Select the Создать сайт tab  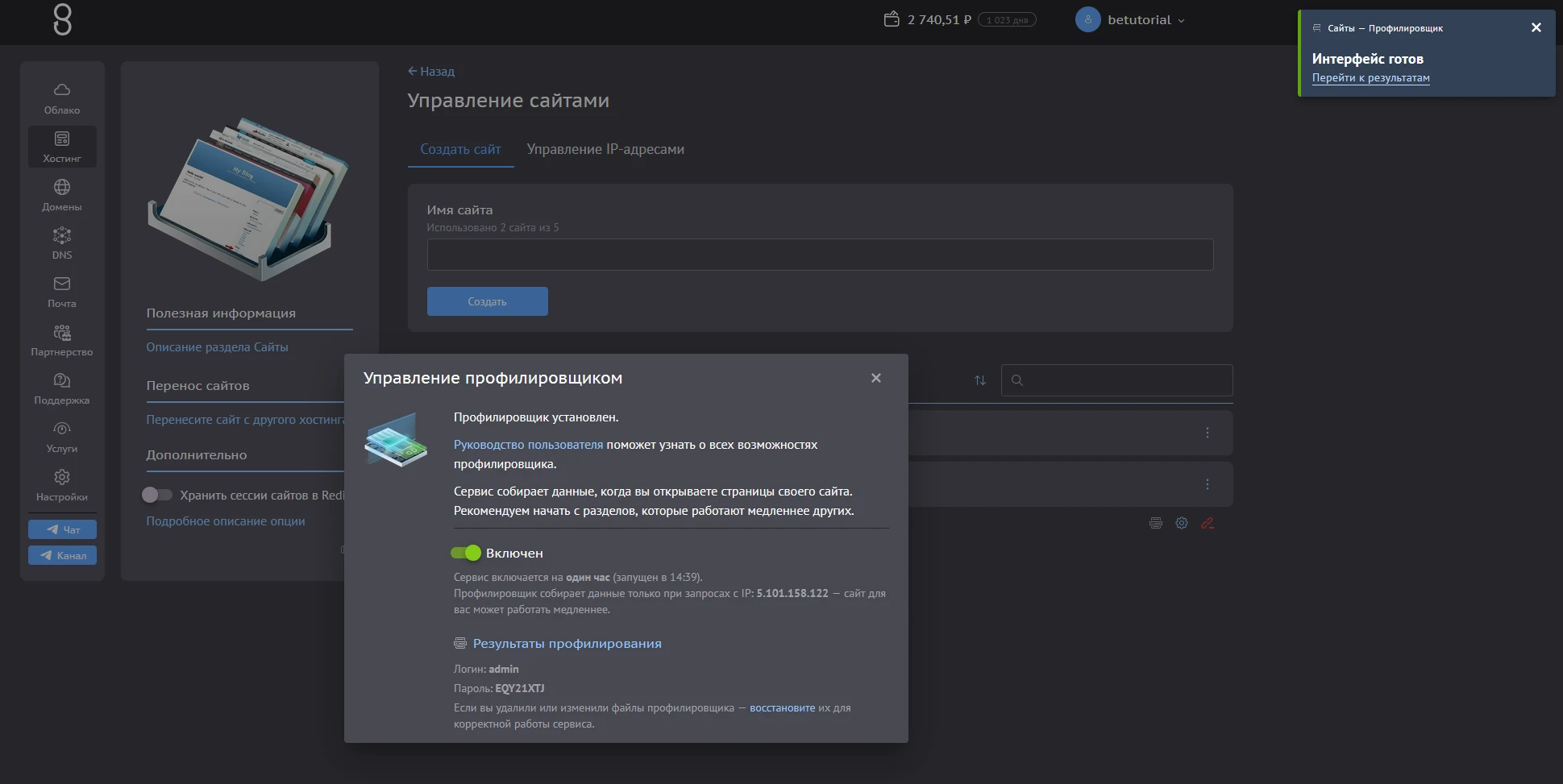(x=460, y=149)
